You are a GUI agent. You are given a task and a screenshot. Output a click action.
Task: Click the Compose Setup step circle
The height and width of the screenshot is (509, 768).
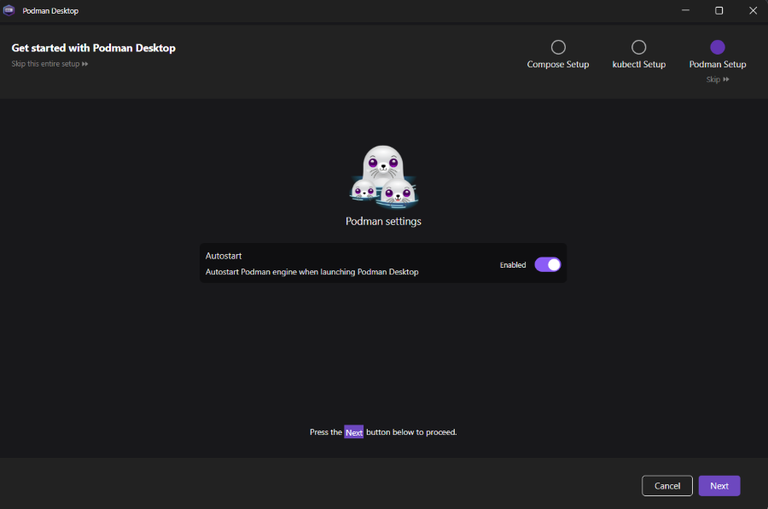[558, 47]
